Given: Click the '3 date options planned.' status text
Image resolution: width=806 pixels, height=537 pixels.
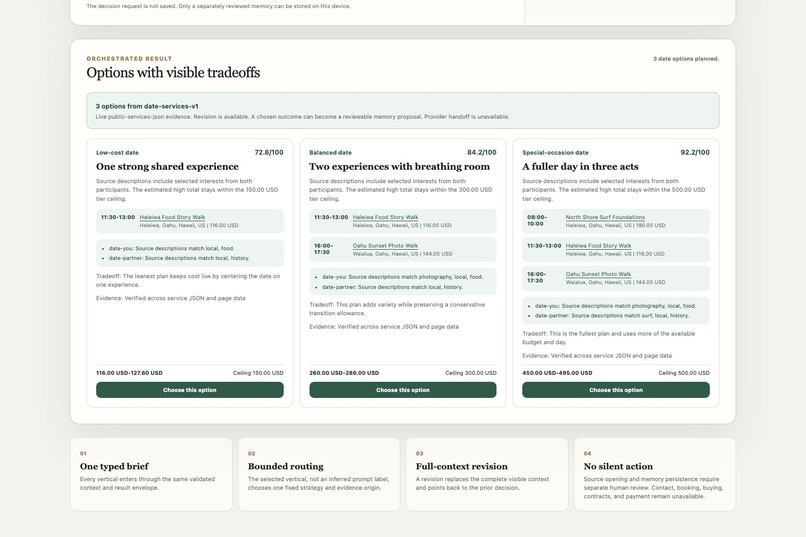Looking at the screenshot, I should pos(686,59).
